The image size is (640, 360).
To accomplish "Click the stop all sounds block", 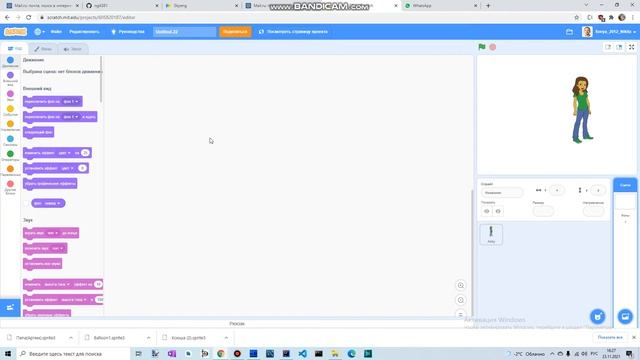I will click(42, 264).
